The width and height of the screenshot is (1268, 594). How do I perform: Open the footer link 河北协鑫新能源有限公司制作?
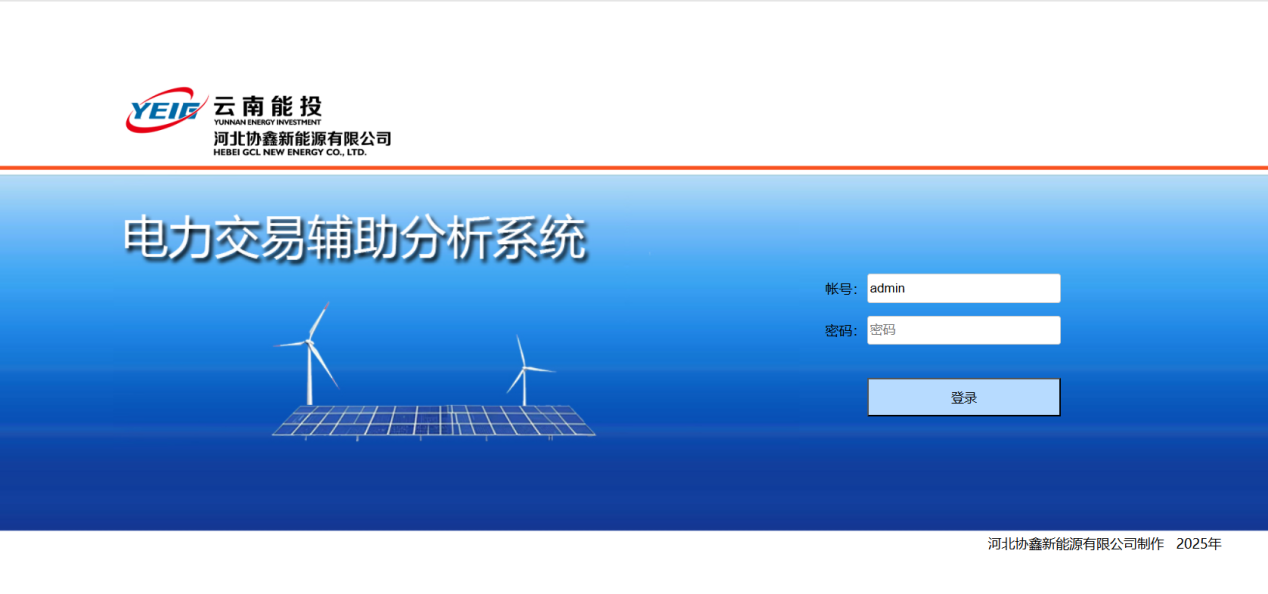[x=1074, y=543]
